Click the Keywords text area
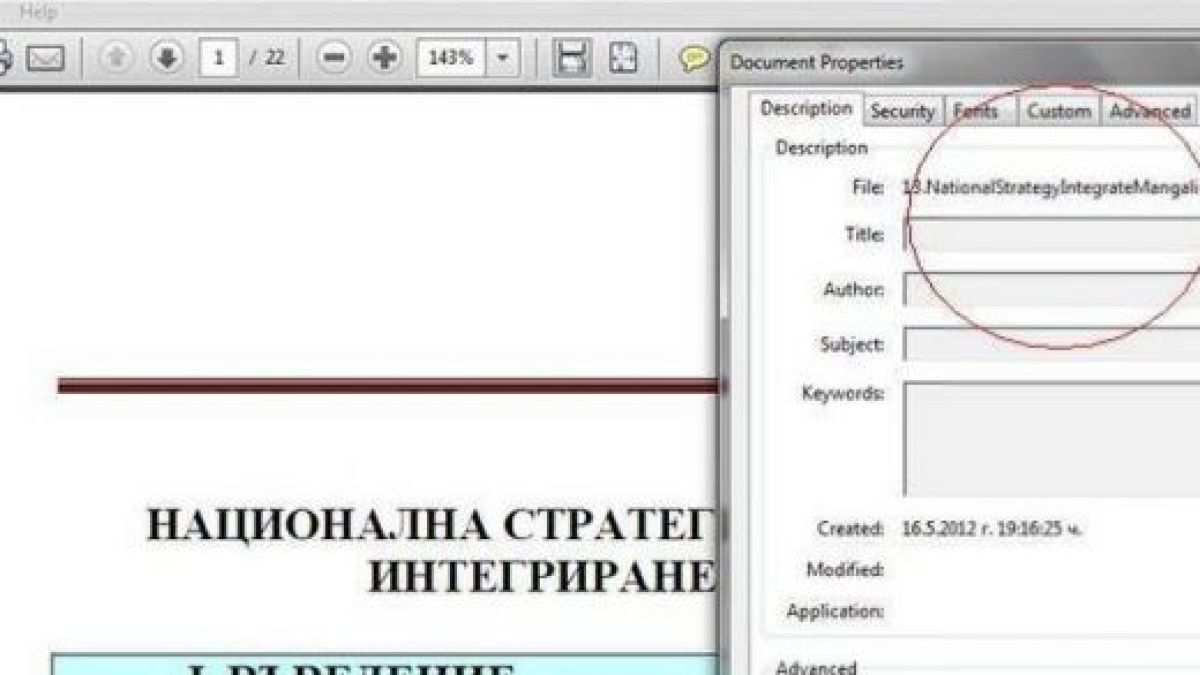 pyautogui.click(x=1051, y=438)
